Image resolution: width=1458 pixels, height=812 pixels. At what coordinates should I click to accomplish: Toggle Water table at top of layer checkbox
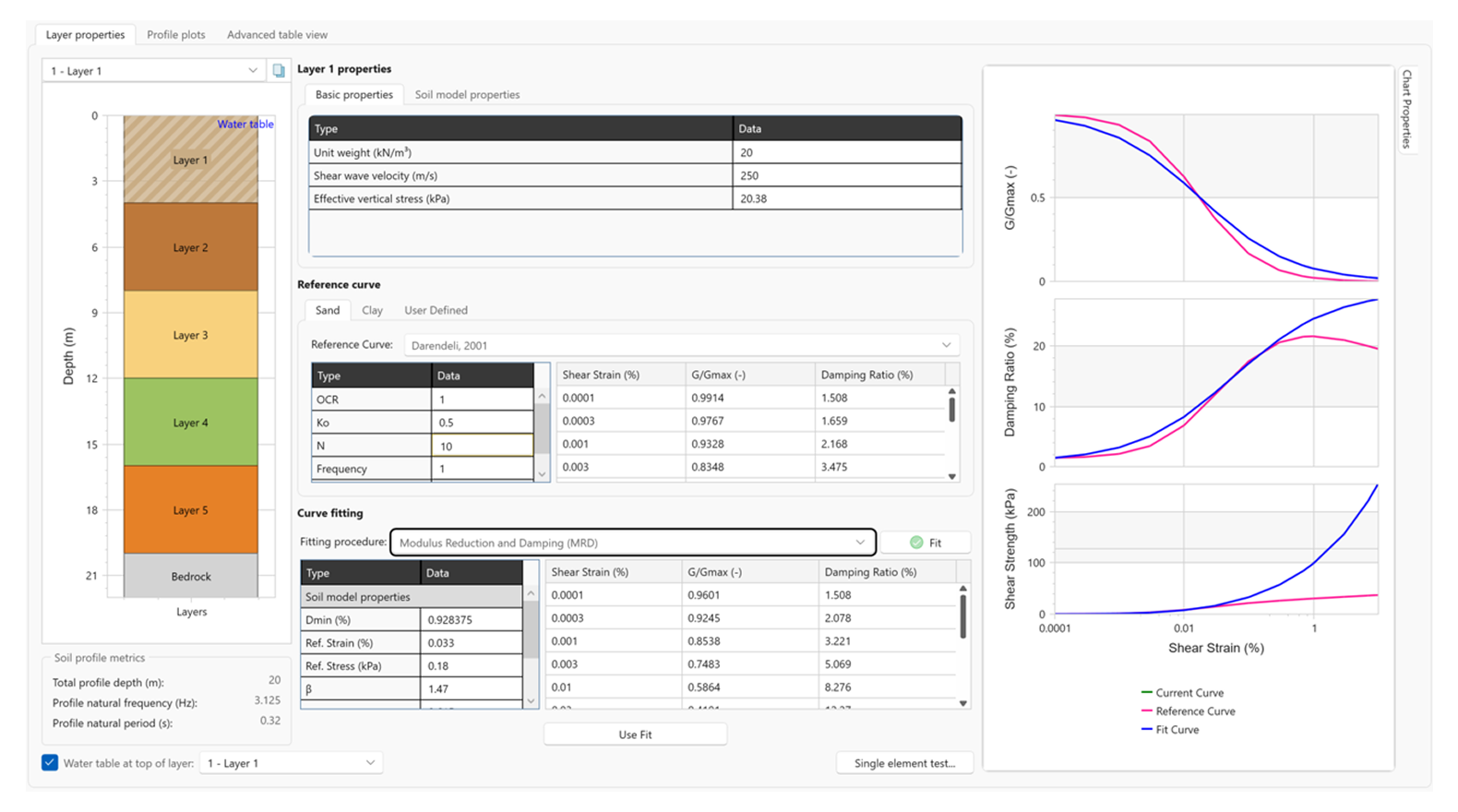(50, 763)
